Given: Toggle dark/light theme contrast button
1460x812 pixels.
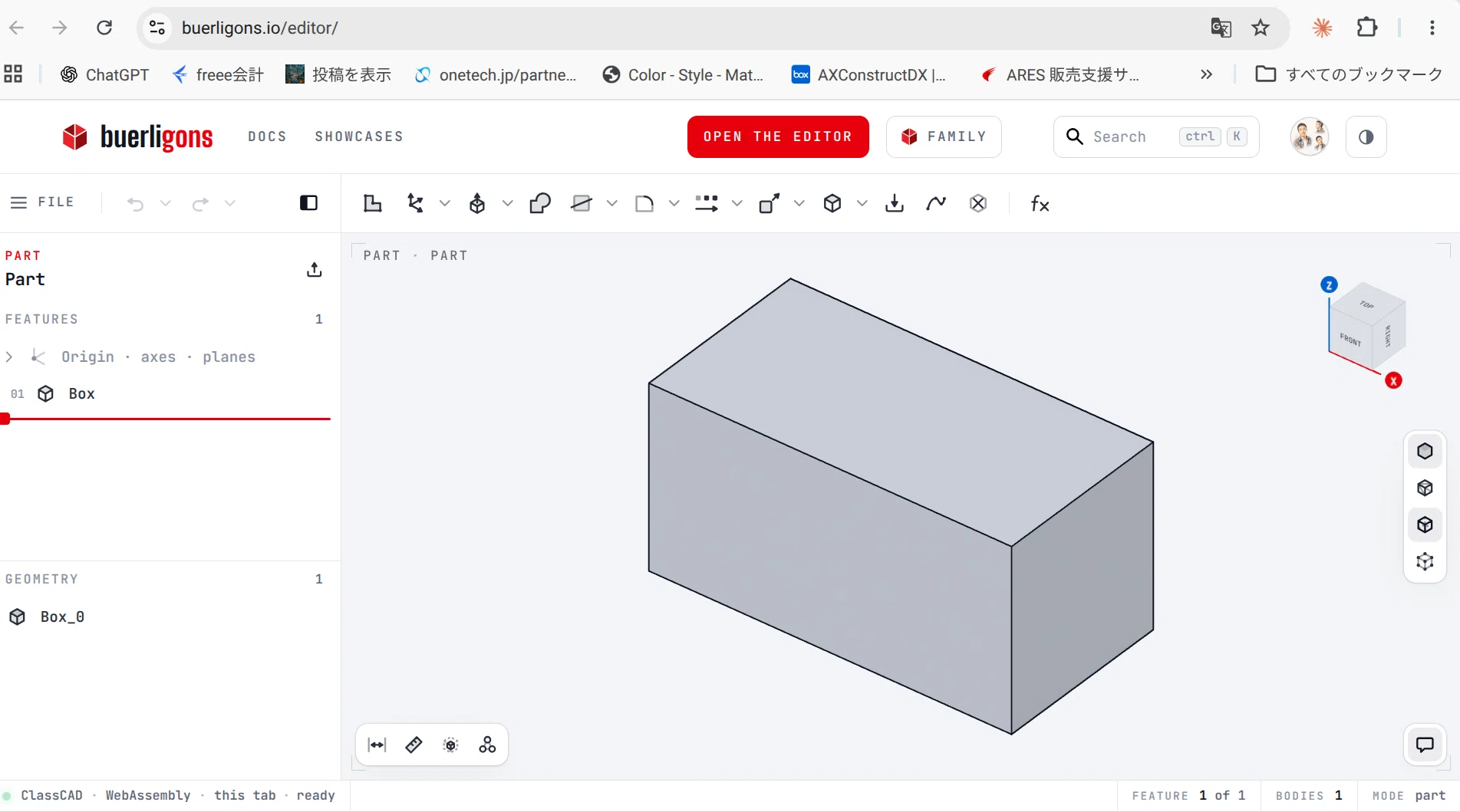Looking at the screenshot, I should (x=1366, y=137).
